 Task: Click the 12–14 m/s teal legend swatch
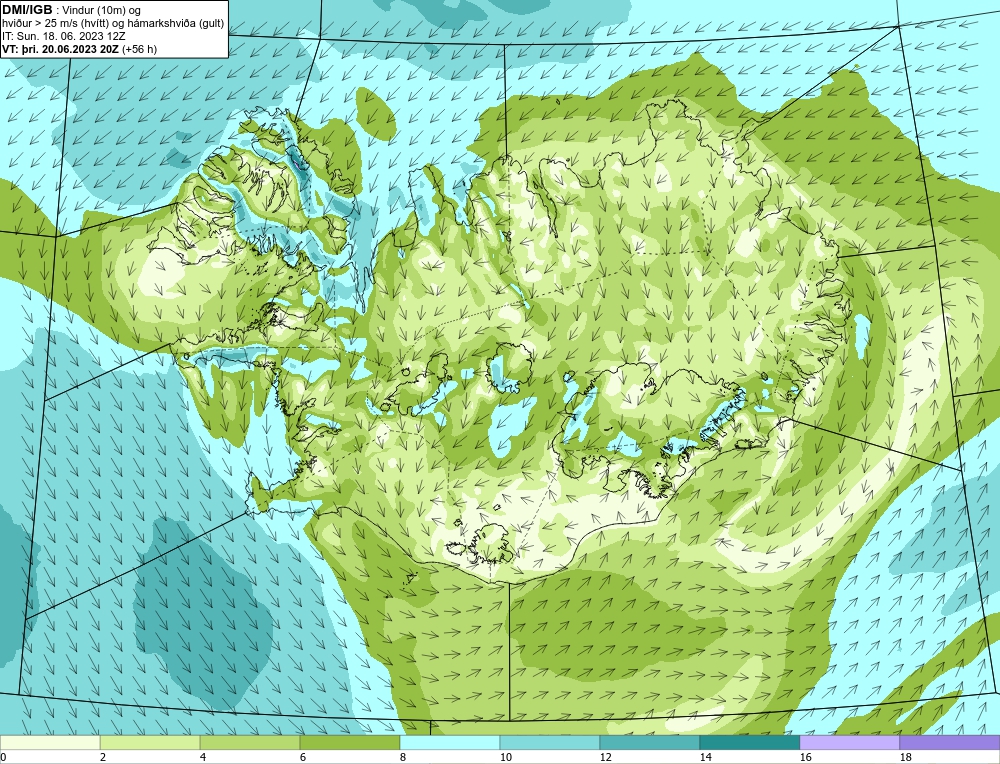(x=649, y=742)
